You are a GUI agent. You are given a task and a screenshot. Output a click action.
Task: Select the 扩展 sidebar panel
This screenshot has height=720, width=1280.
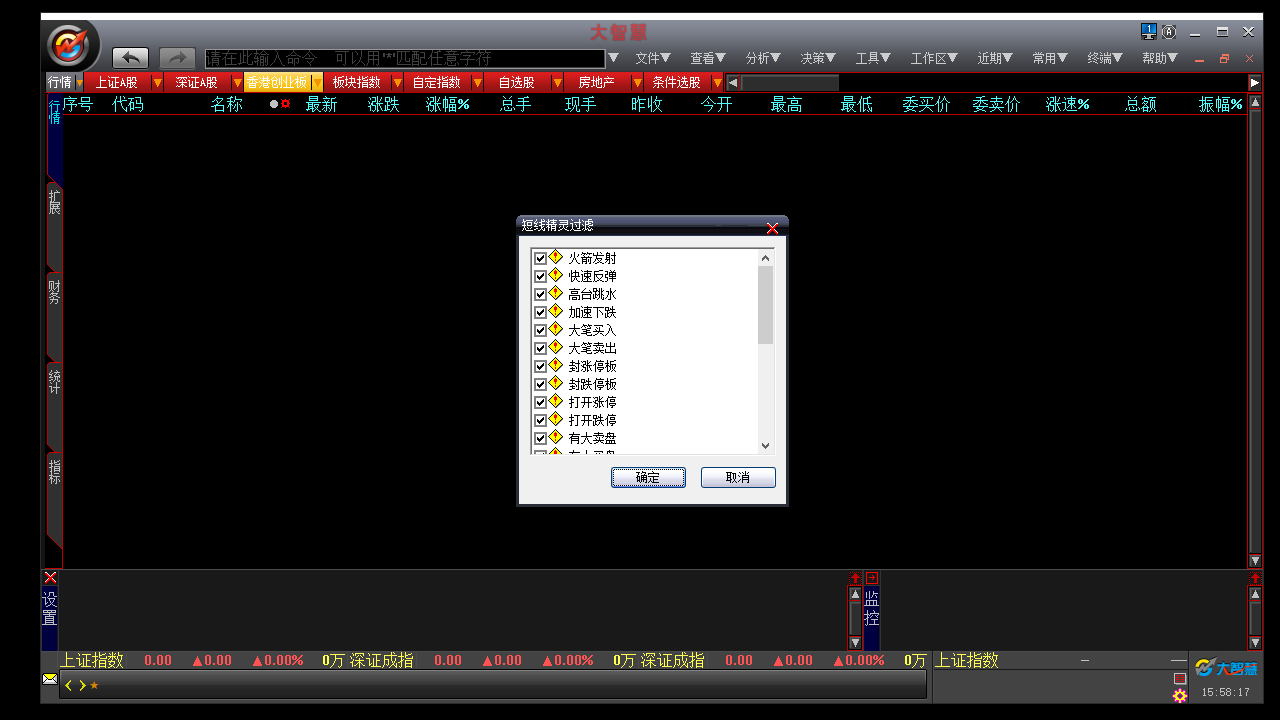pyautogui.click(x=52, y=203)
